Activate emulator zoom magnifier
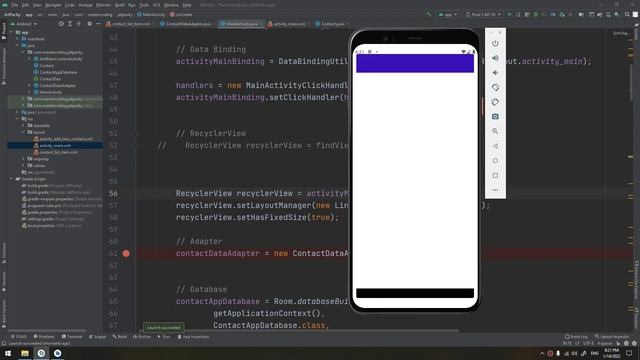 pos(495,131)
